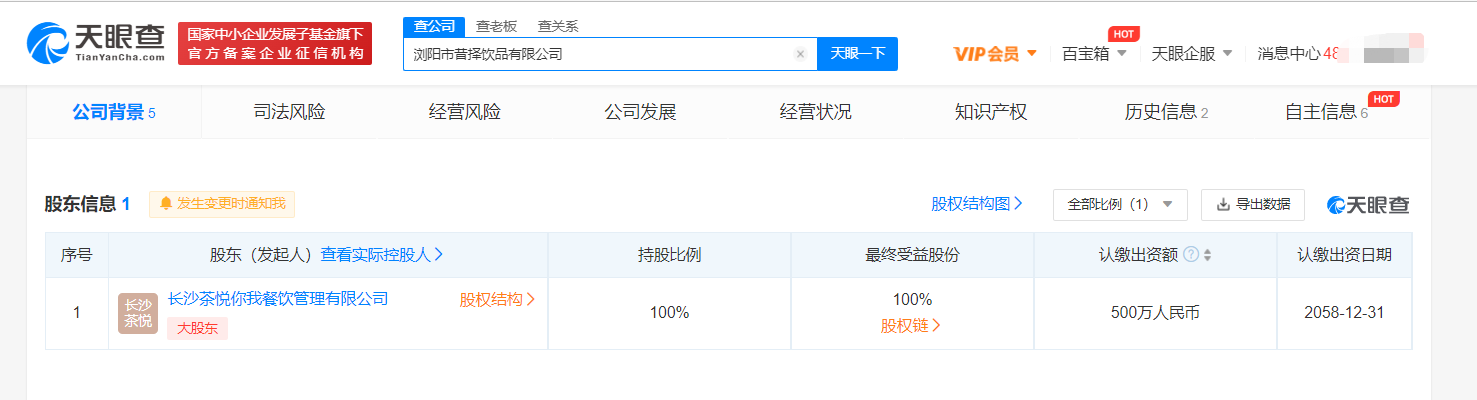Expand the 天眼企服 dropdown
The height and width of the screenshot is (400, 1477).
click(1192, 54)
